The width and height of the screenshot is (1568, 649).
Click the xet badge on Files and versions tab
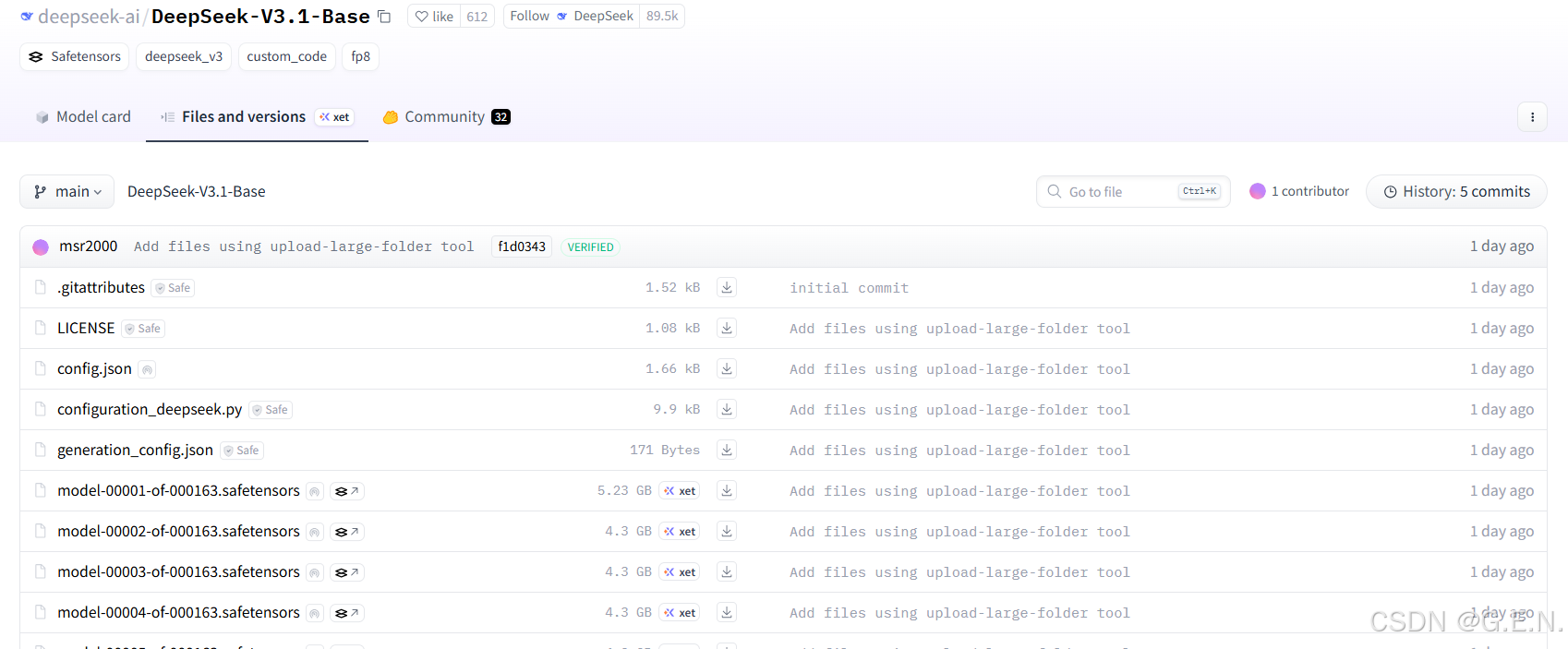point(334,117)
